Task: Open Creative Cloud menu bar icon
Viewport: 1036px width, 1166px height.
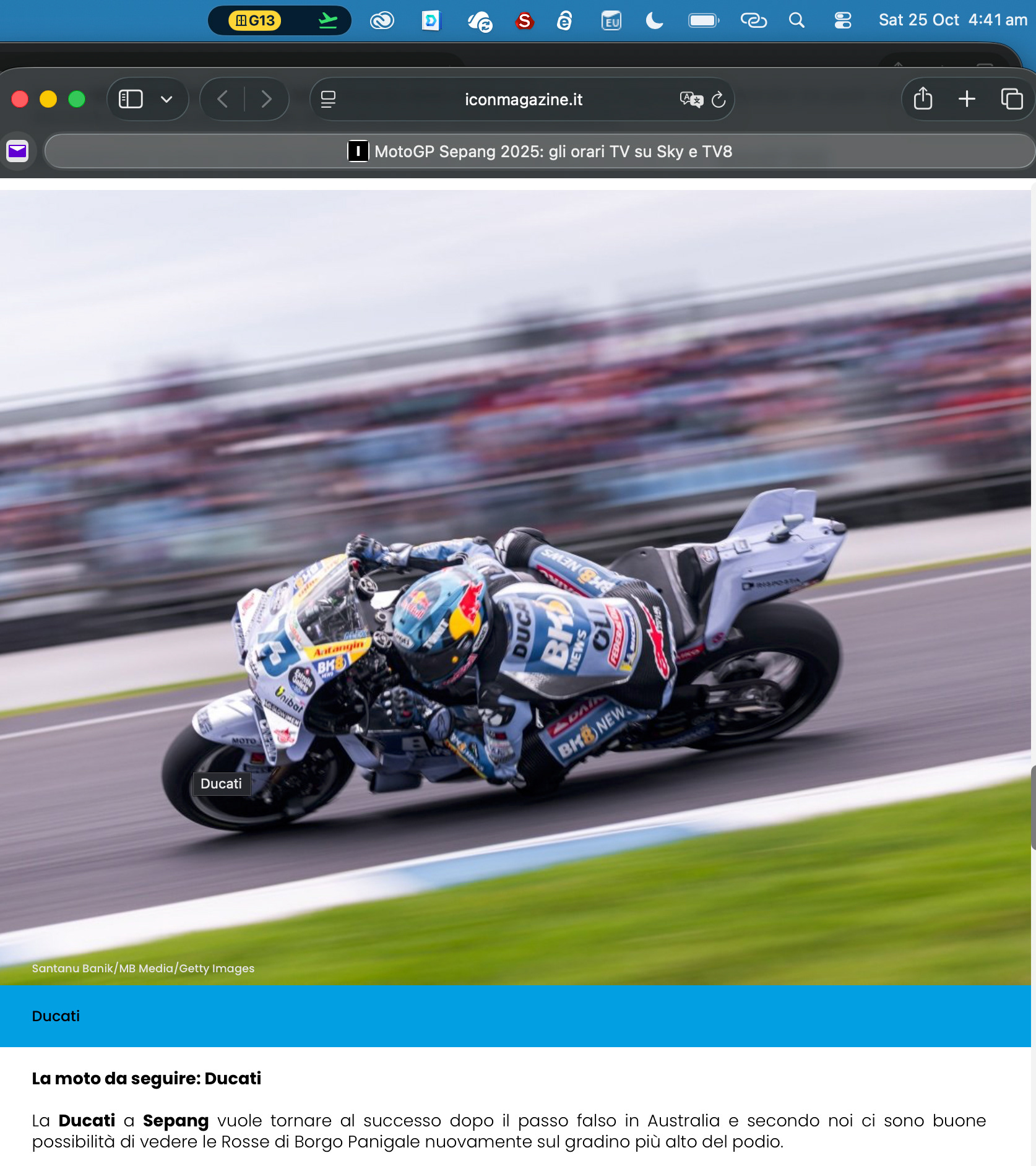Action: coord(382,21)
